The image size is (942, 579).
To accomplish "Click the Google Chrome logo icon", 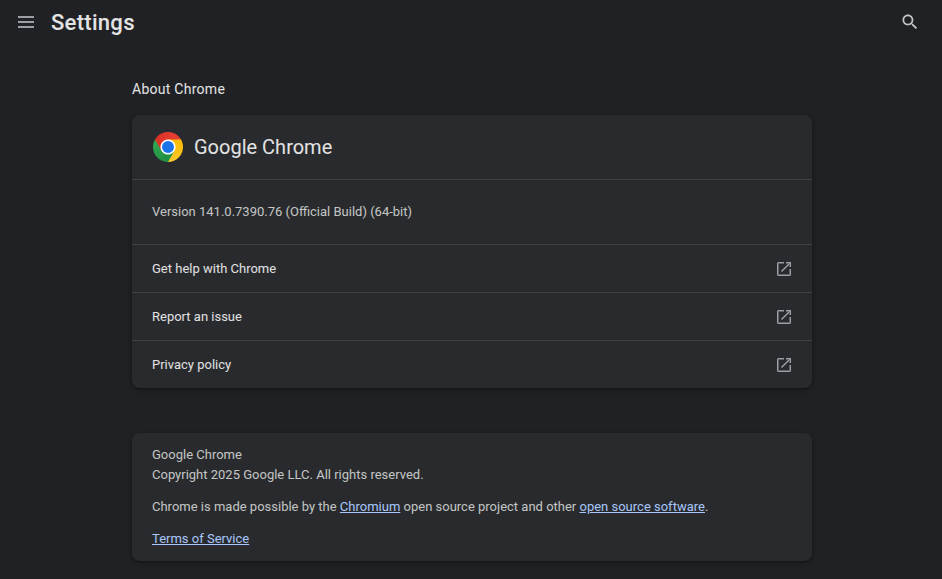I will coord(168,147).
